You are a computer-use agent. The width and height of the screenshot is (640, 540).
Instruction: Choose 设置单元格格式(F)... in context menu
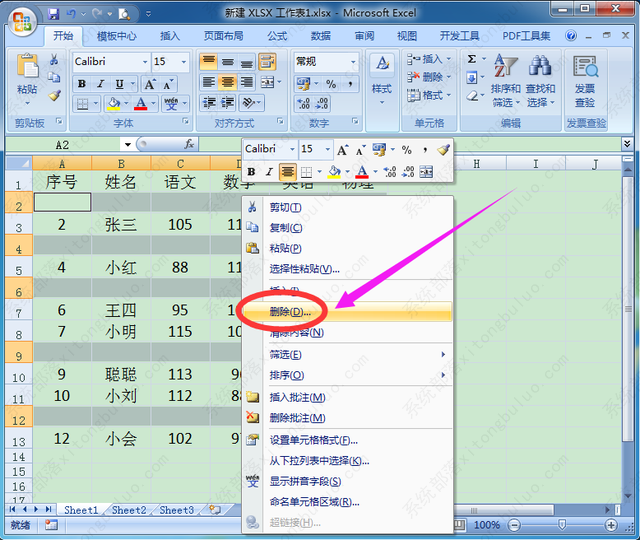pyautogui.click(x=313, y=440)
